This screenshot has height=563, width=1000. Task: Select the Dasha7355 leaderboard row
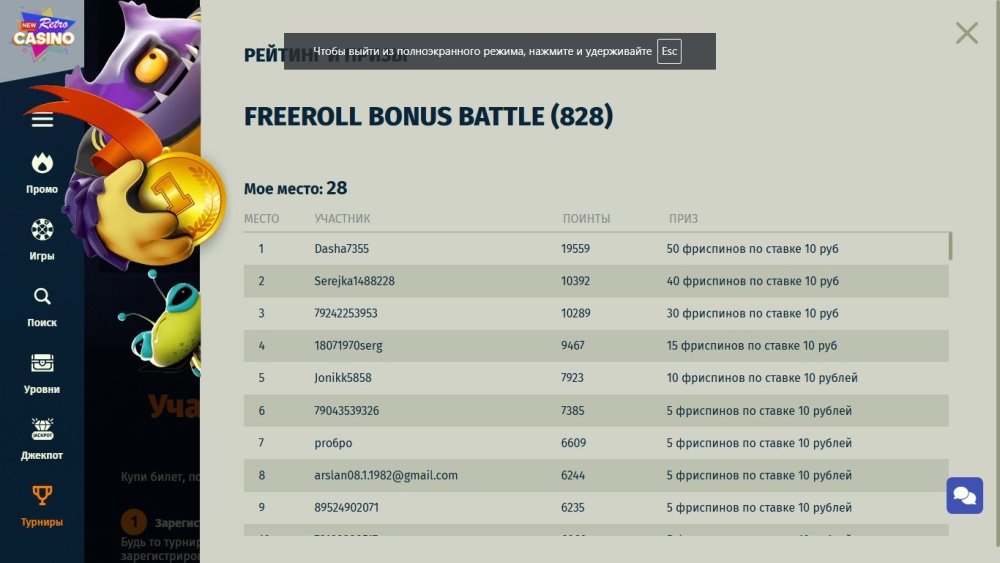coord(596,248)
